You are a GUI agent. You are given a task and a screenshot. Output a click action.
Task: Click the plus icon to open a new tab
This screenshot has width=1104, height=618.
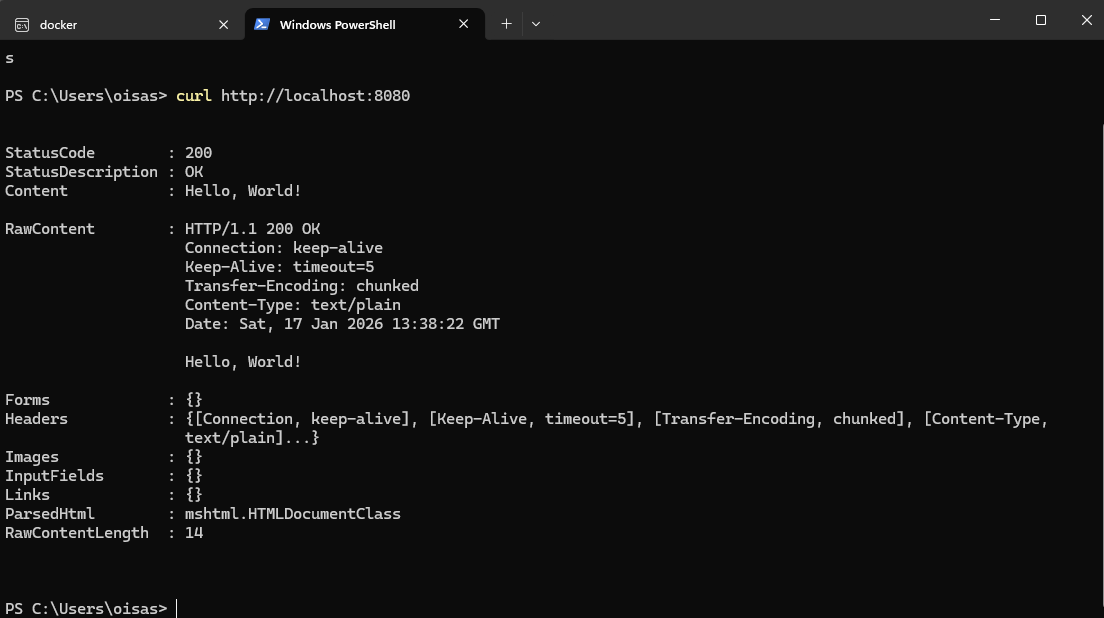[x=506, y=23]
